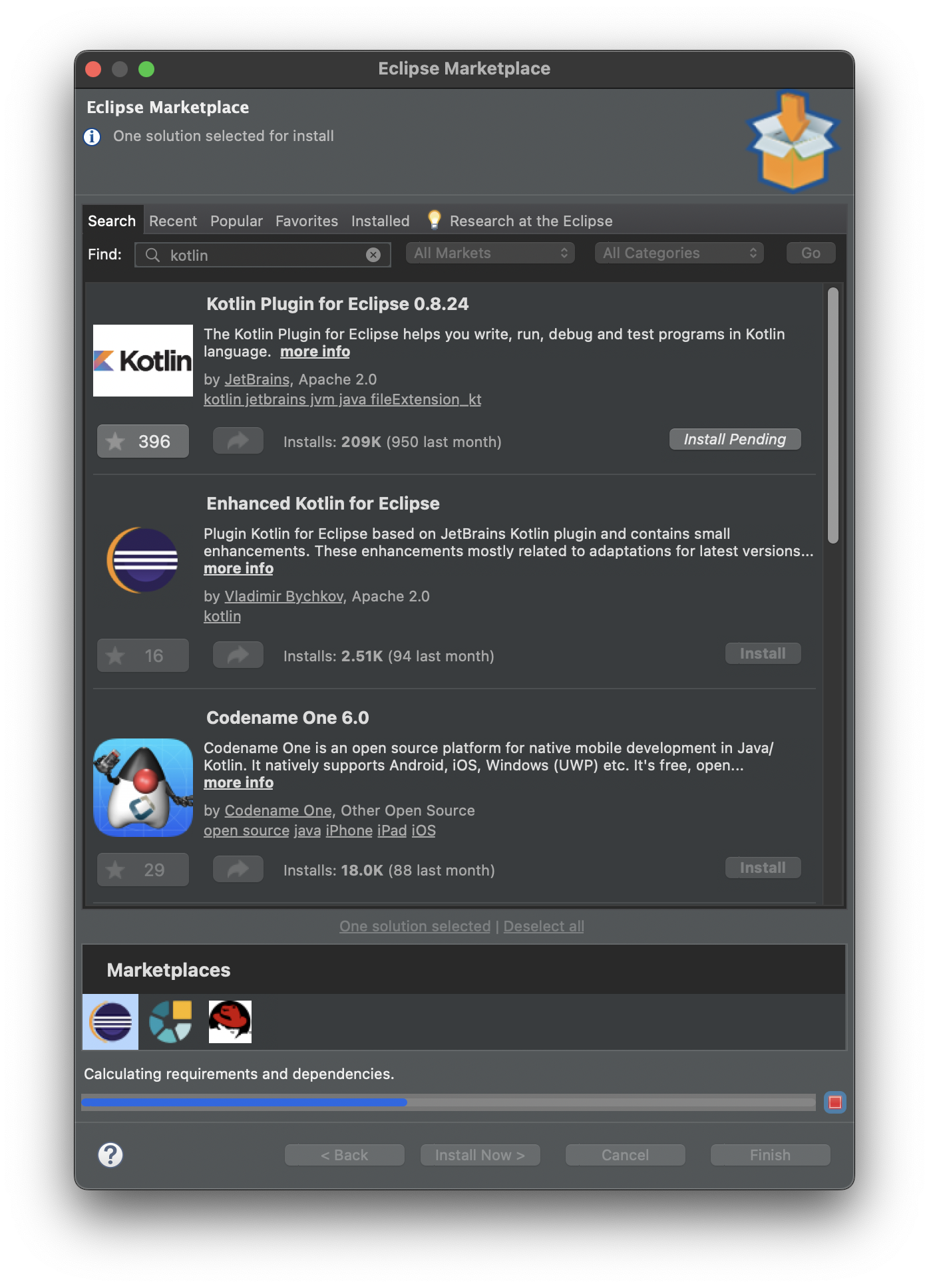This screenshot has width=929, height=1288.
Task: Click the Finish button
Action: coord(771,1155)
